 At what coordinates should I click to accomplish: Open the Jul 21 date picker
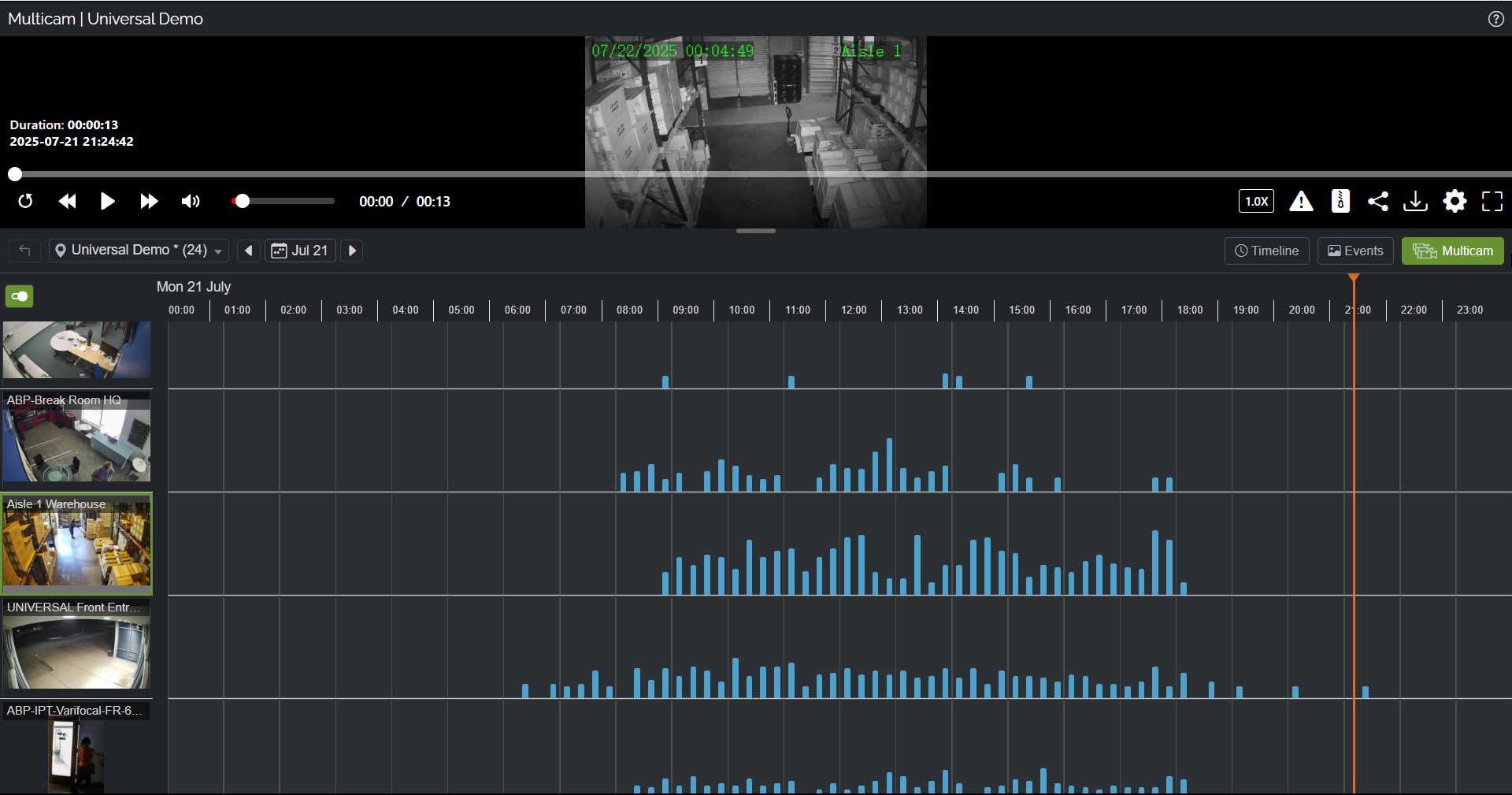coord(300,251)
